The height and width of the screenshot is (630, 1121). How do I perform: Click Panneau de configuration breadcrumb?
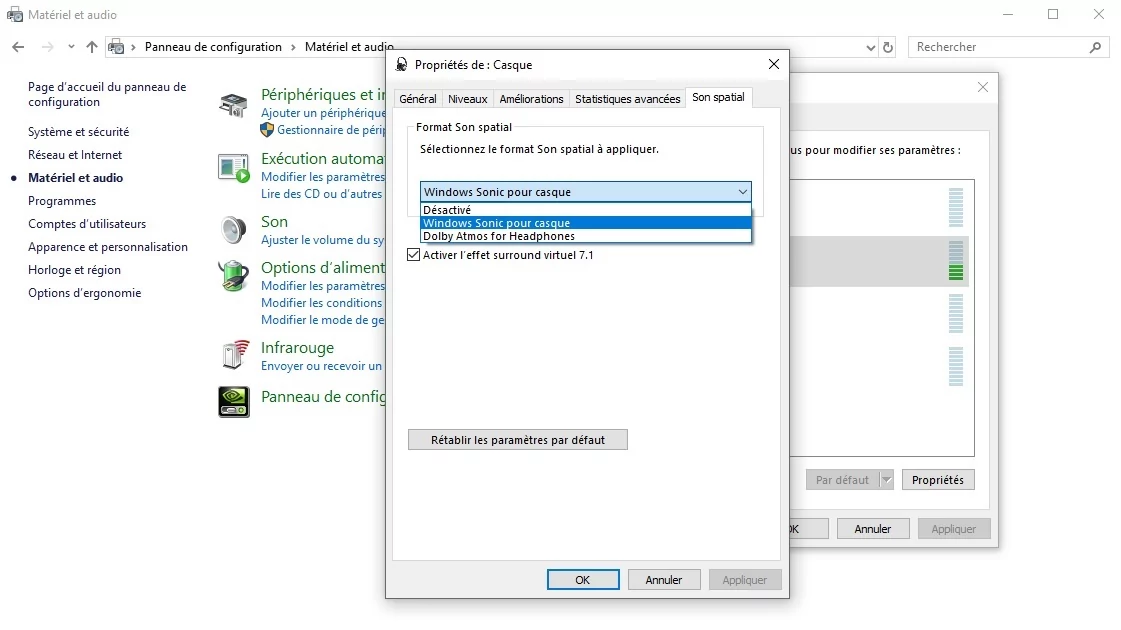point(213,47)
